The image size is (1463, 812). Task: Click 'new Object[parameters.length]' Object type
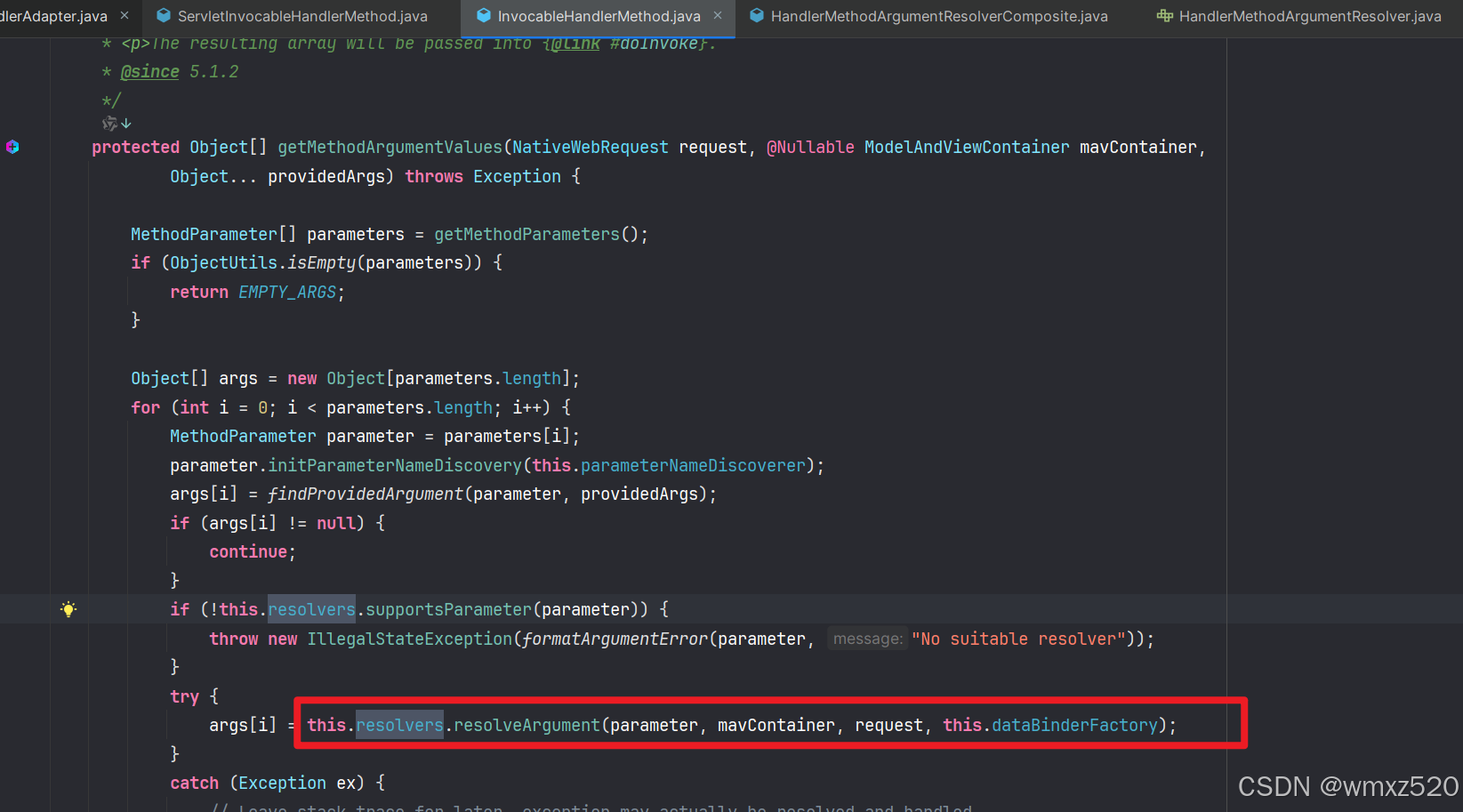pyautogui.click(x=356, y=378)
